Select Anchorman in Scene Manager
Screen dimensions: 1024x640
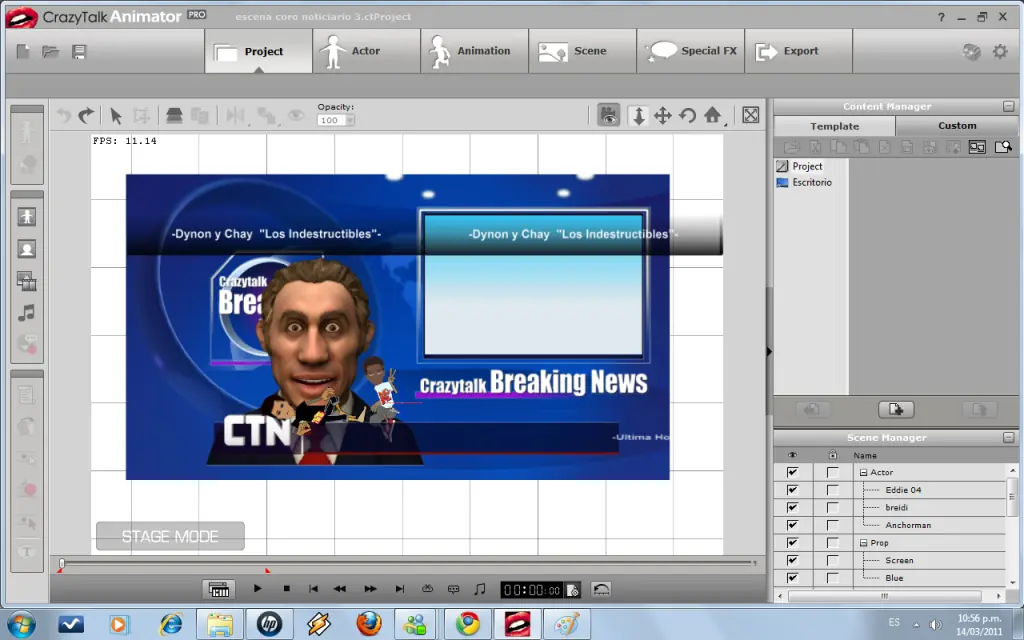[908, 525]
